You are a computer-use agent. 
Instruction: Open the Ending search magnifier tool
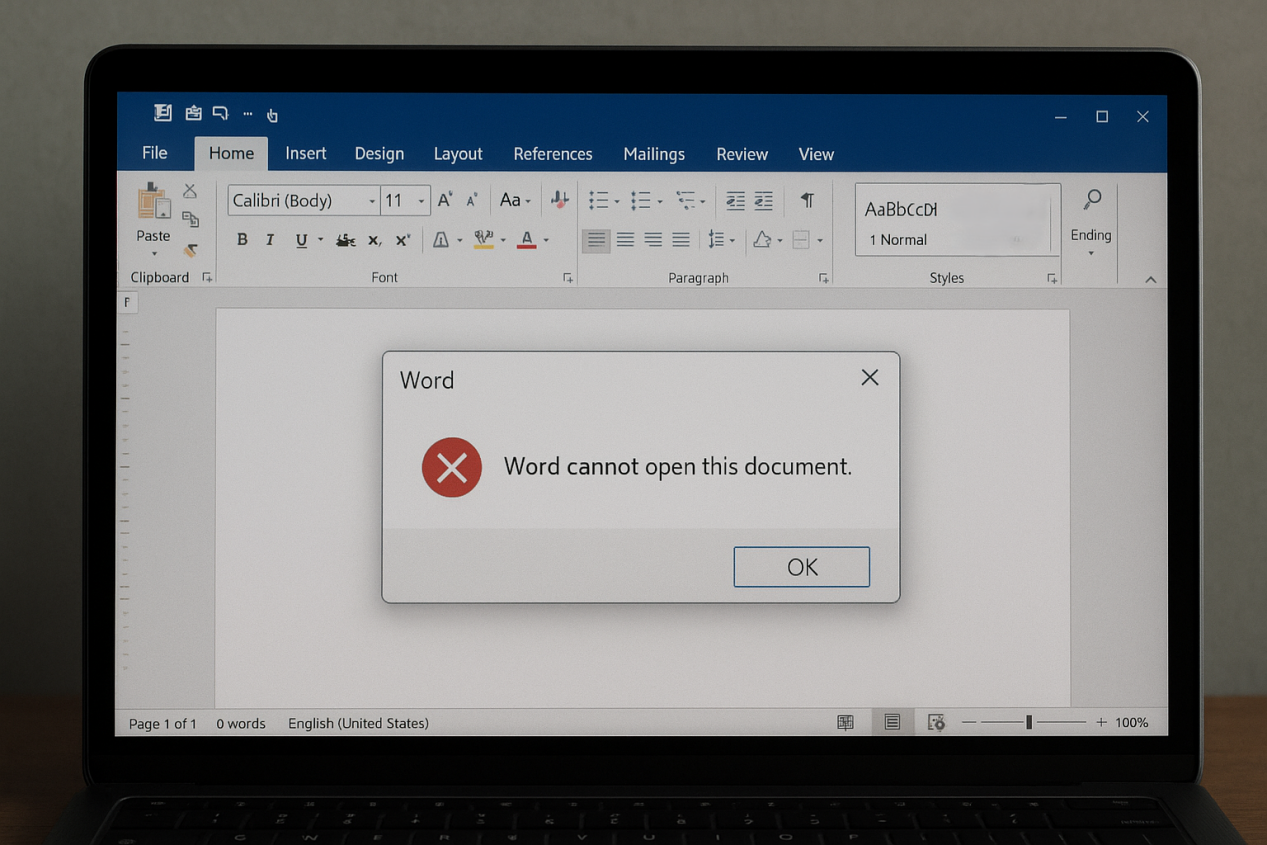[1092, 200]
